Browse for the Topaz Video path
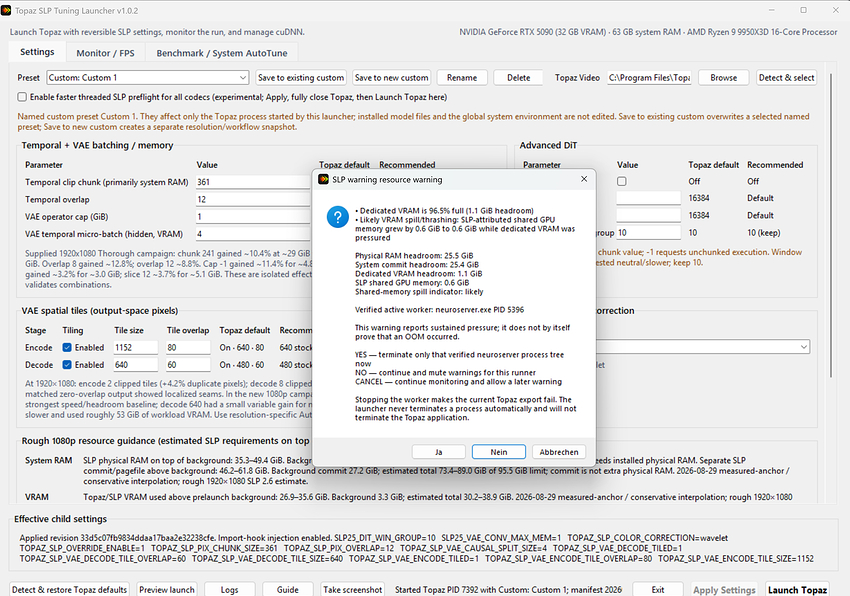This screenshot has width=850, height=596. pos(724,78)
